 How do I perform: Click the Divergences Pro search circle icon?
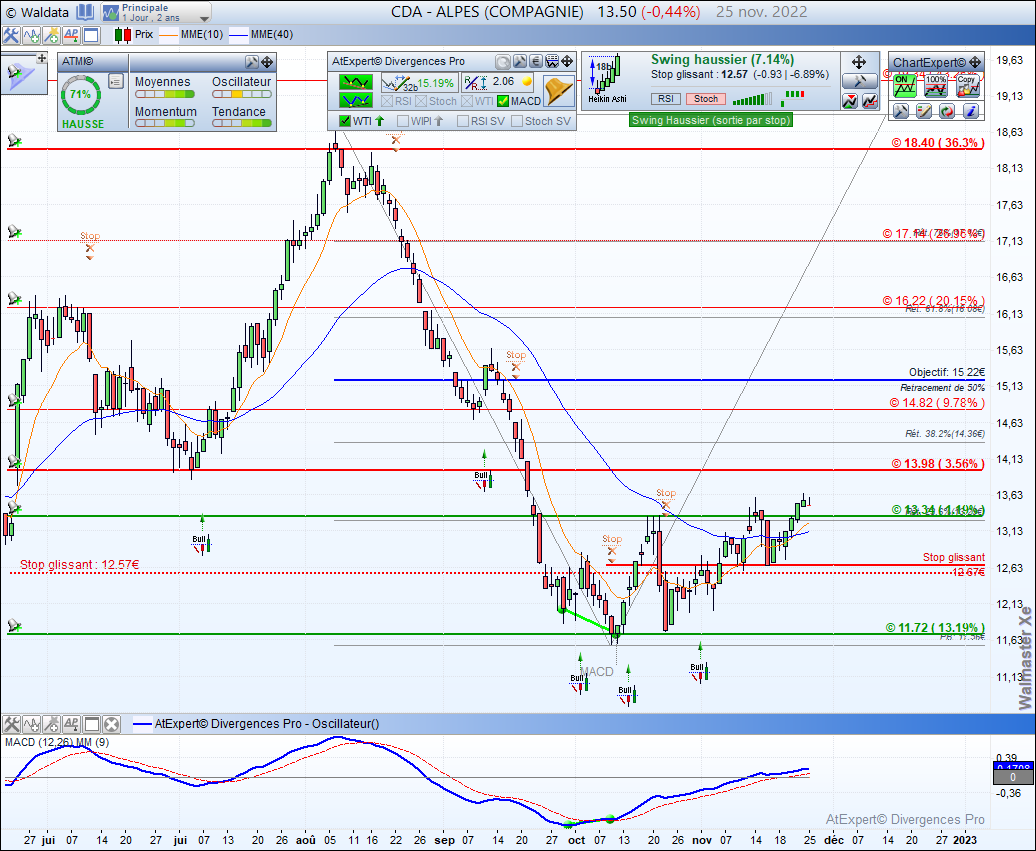tap(503, 62)
